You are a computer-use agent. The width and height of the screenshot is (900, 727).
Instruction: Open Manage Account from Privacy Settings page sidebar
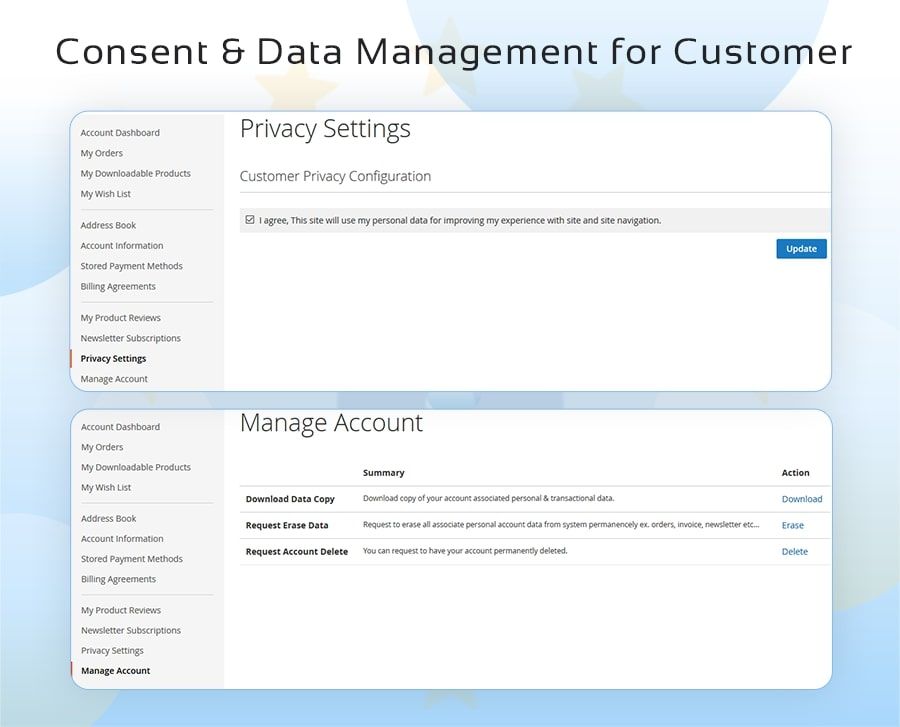pyautogui.click(x=114, y=379)
